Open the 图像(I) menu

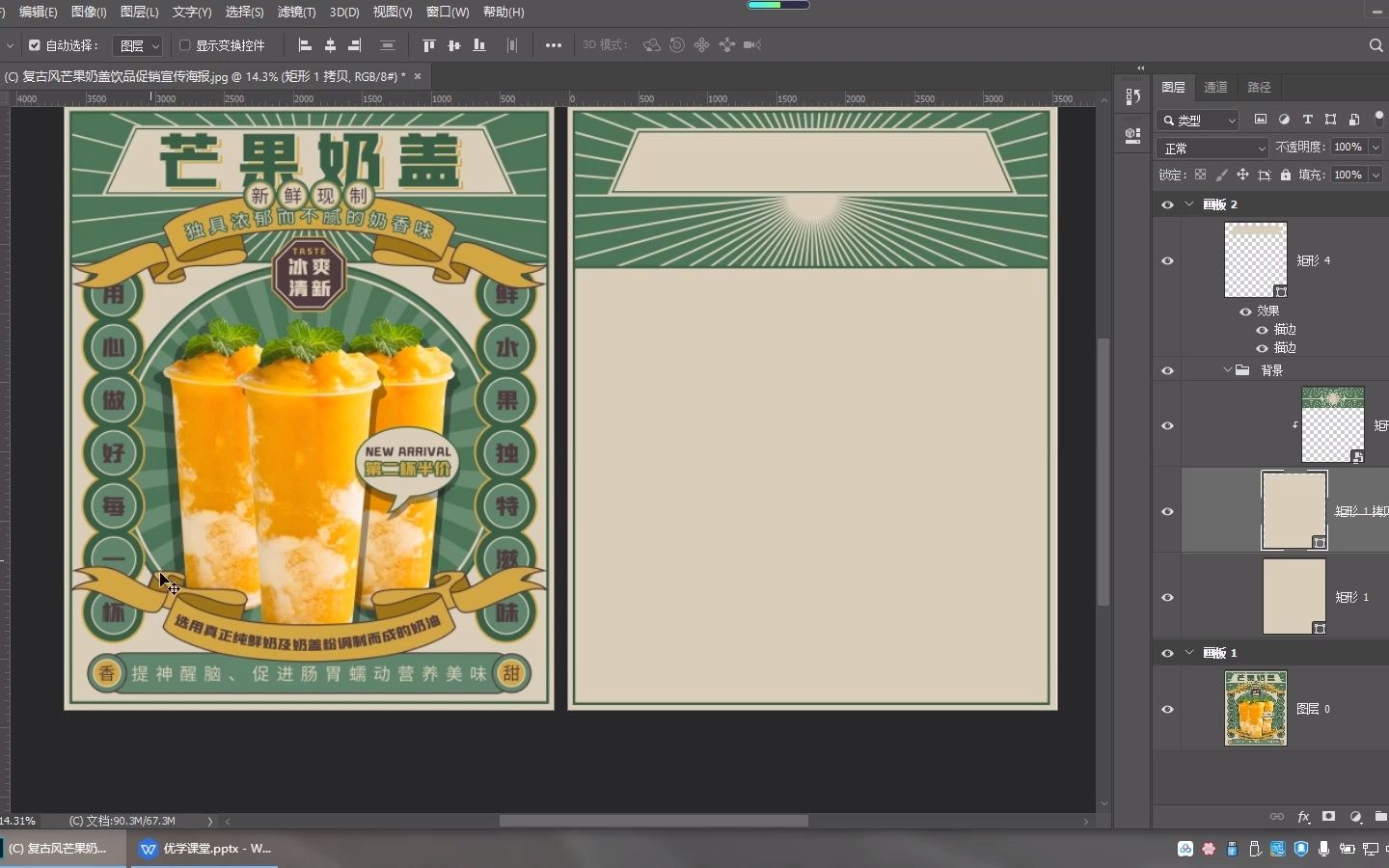89,12
